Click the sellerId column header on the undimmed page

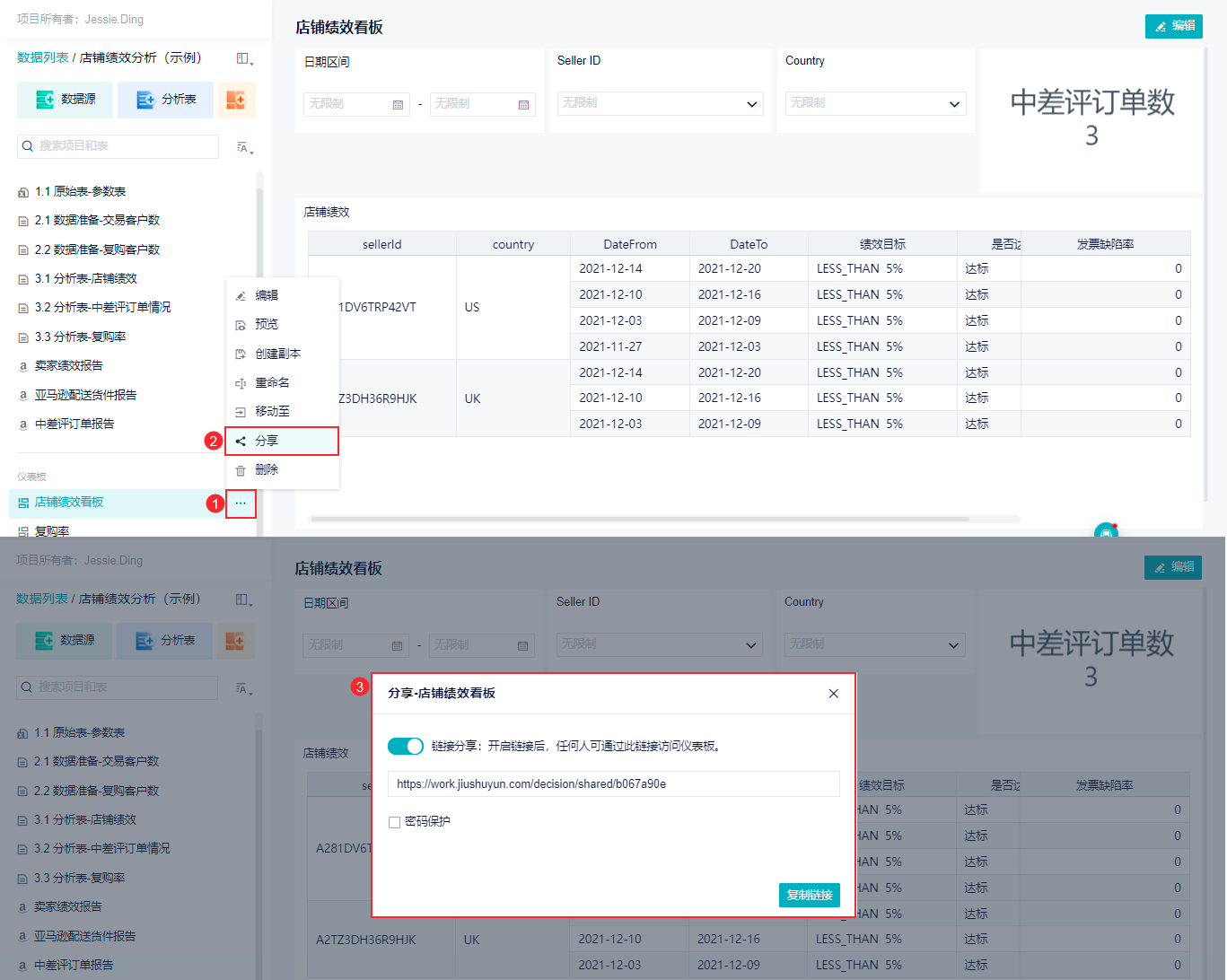click(x=382, y=244)
